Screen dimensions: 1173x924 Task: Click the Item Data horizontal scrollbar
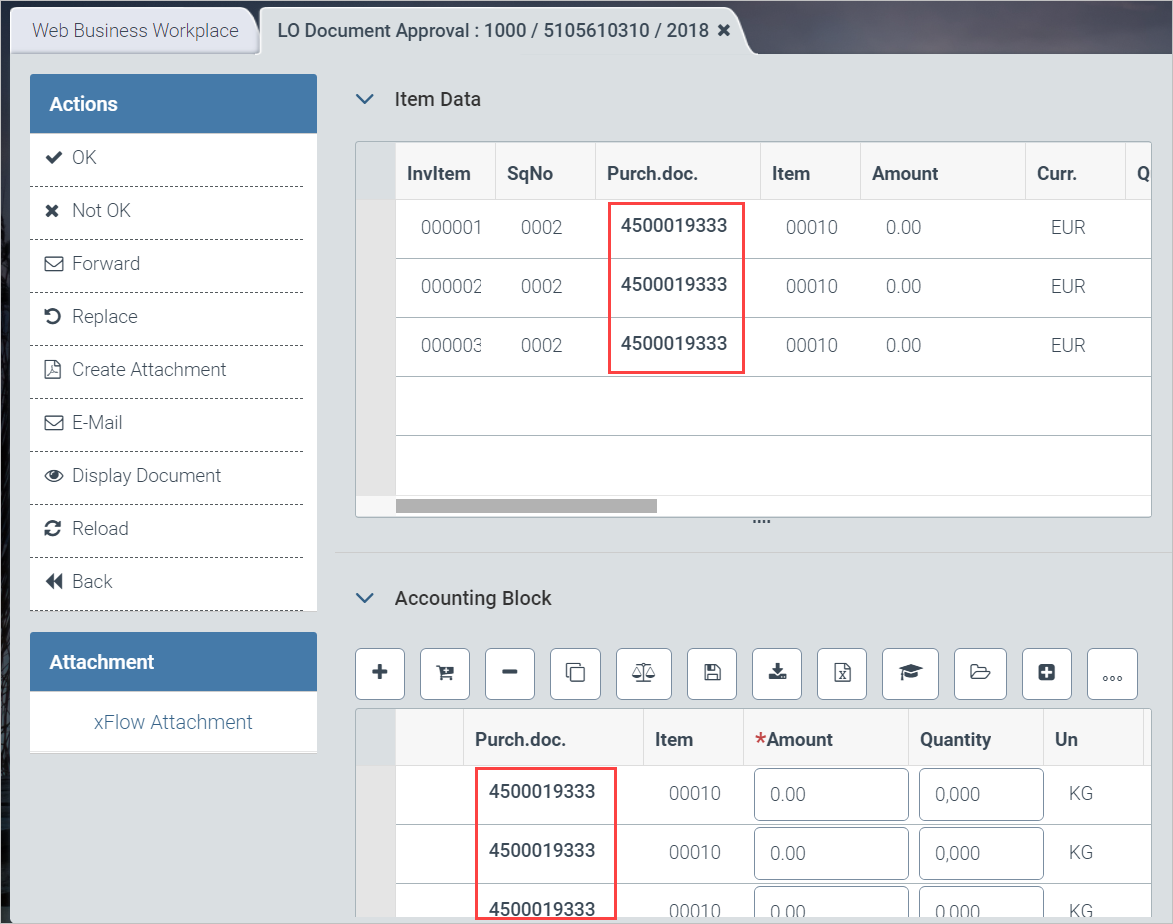pos(526,506)
